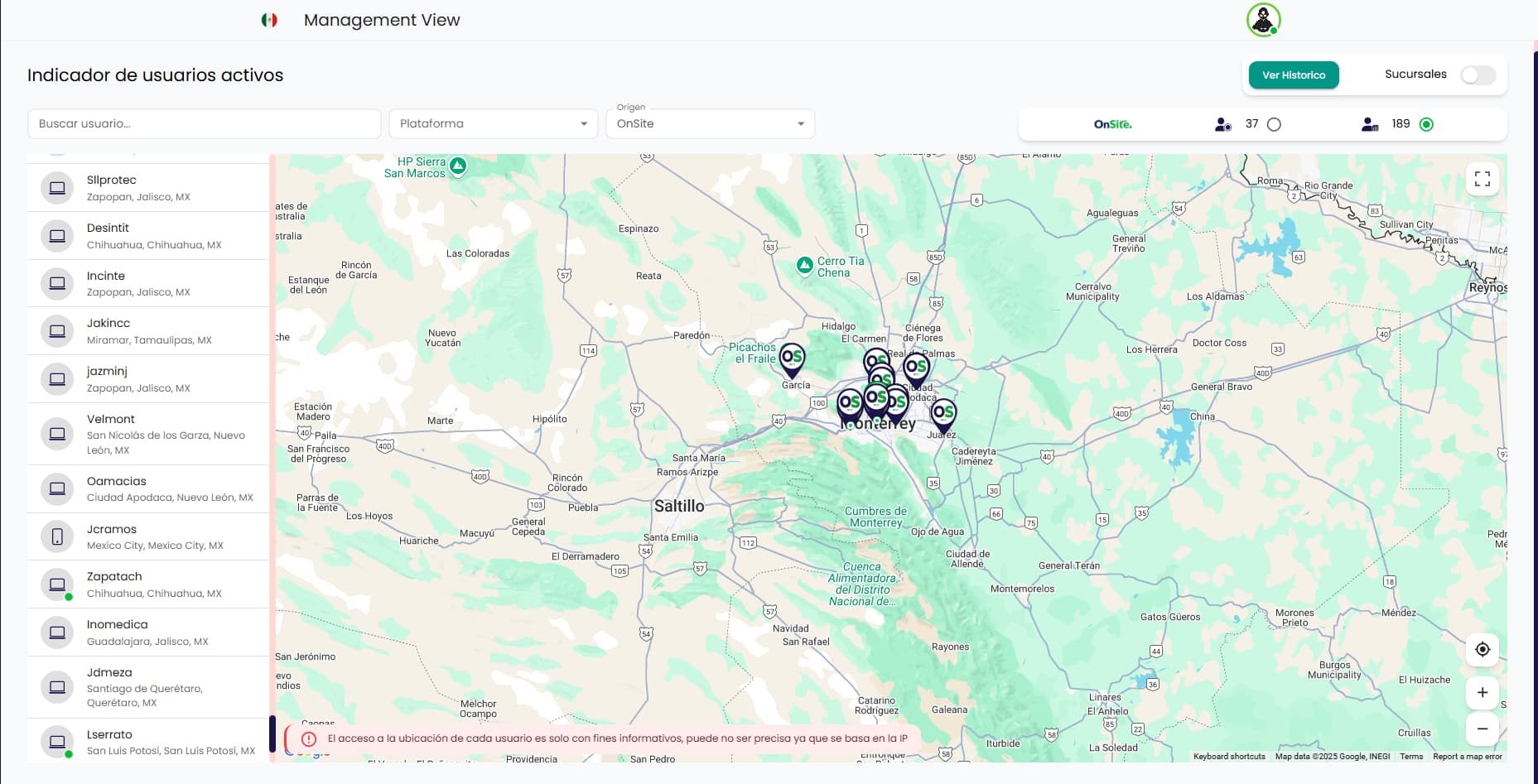Zoom out on the map

(1483, 729)
